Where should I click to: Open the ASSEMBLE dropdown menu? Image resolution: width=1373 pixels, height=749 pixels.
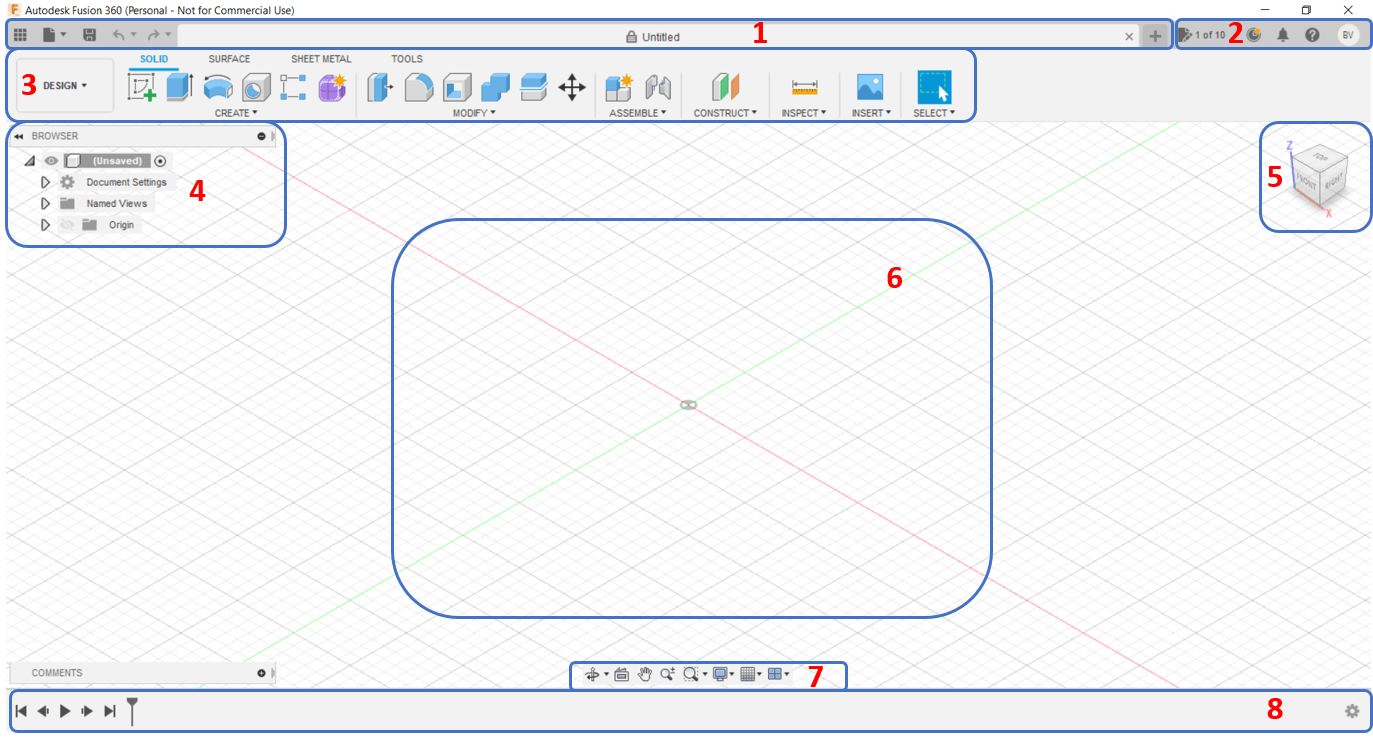coord(638,113)
